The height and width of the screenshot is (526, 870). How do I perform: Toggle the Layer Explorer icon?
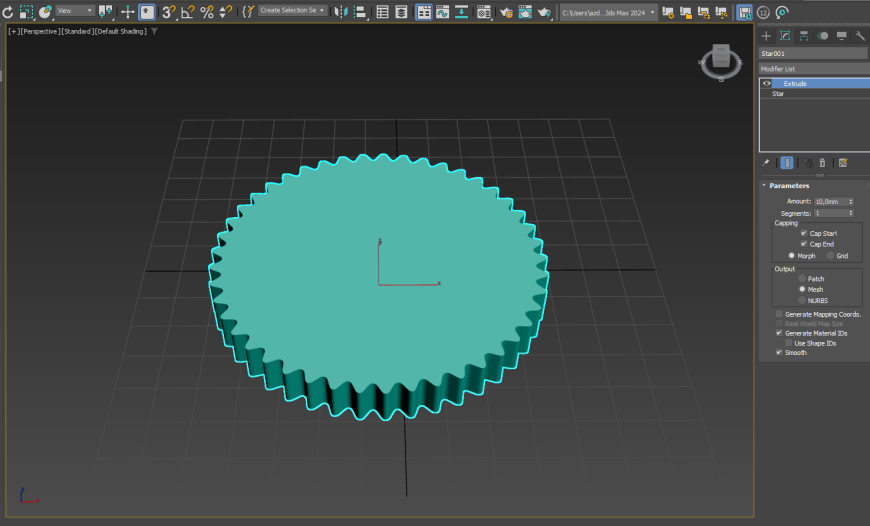point(401,12)
